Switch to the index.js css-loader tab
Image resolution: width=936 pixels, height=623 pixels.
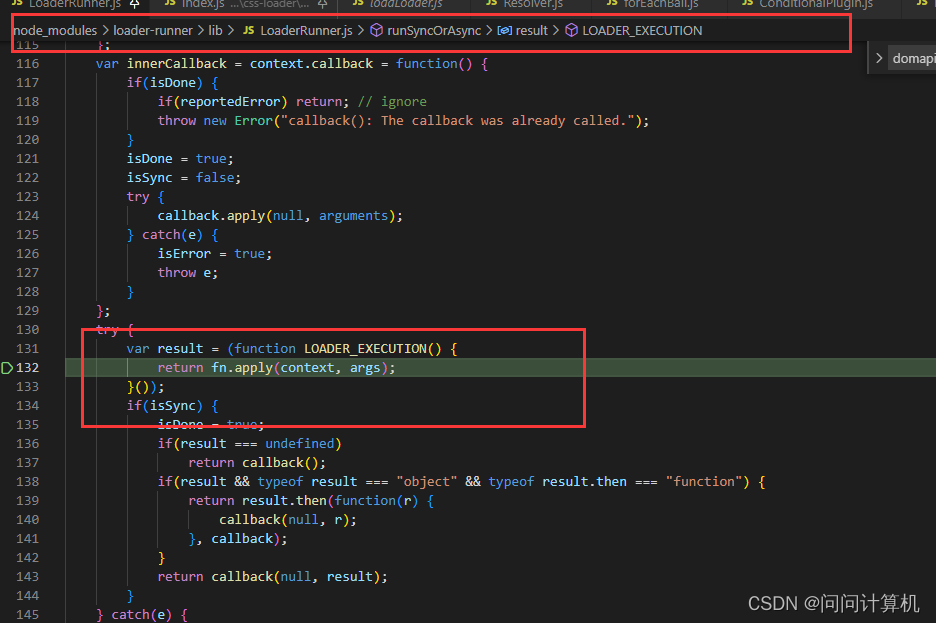pyautogui.click(x=246, y=5)
